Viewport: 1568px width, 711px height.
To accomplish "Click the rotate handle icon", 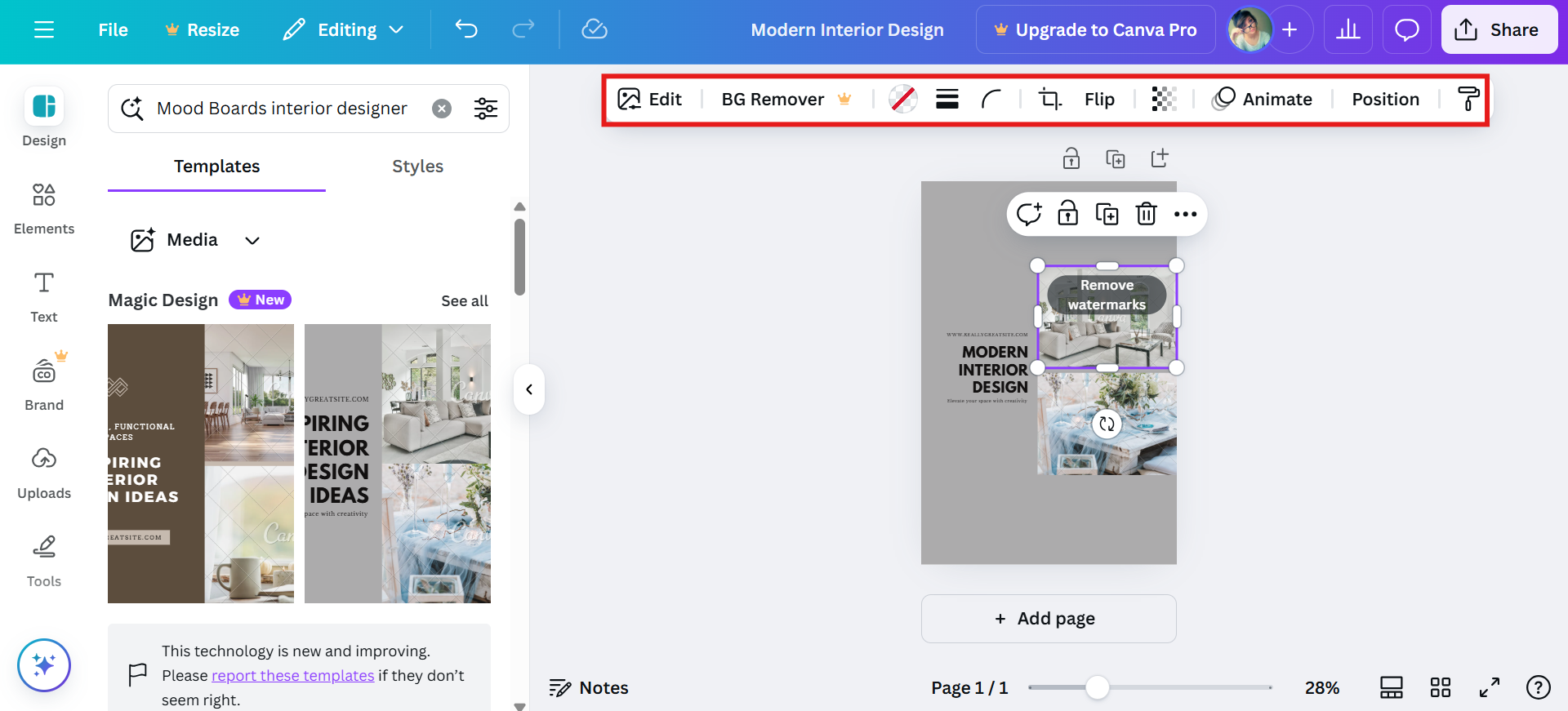I will coord(1107,424).
